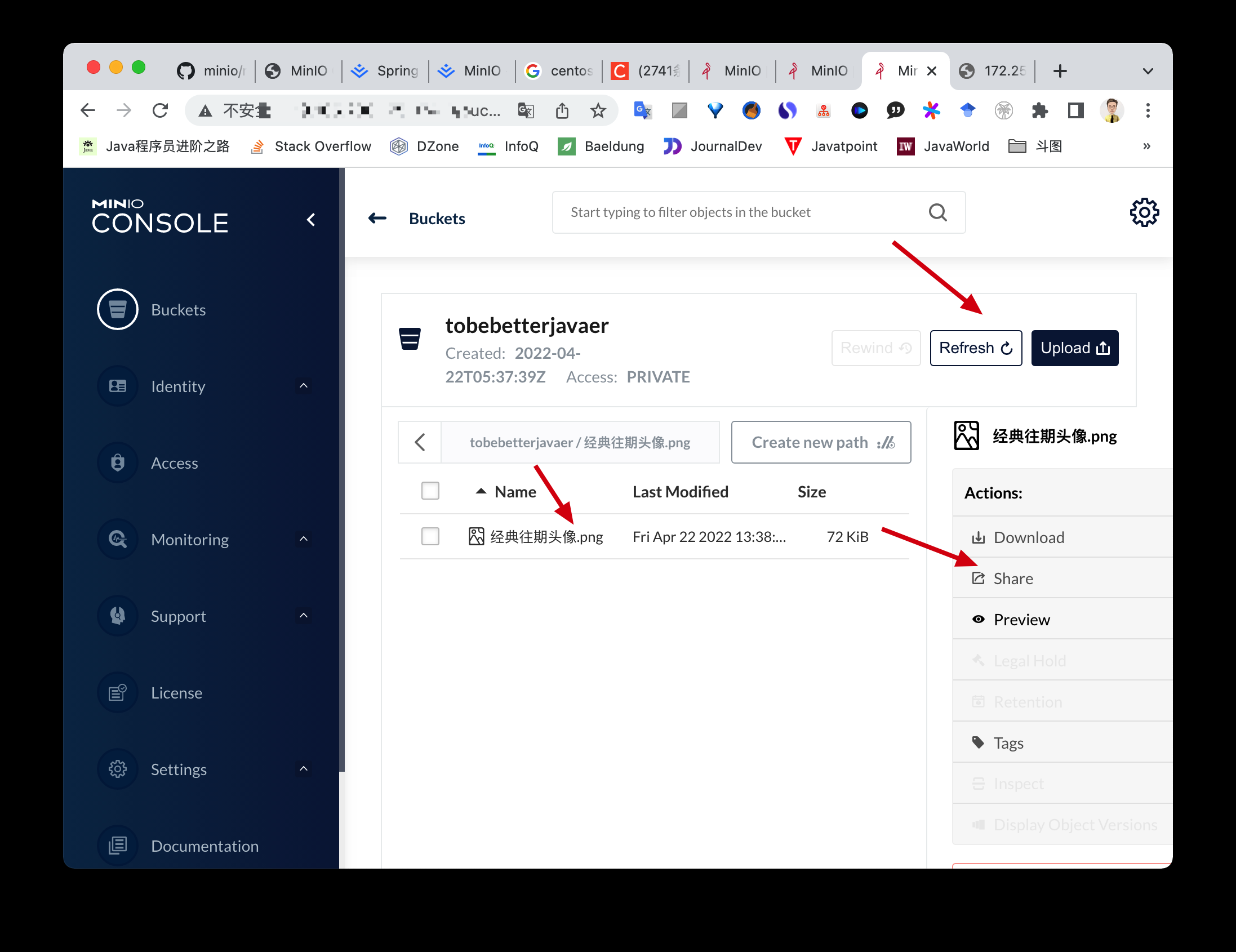Screen dimensions: 1236x952
Task: Open the Access sidebar menu item
Action: point(174,463)
